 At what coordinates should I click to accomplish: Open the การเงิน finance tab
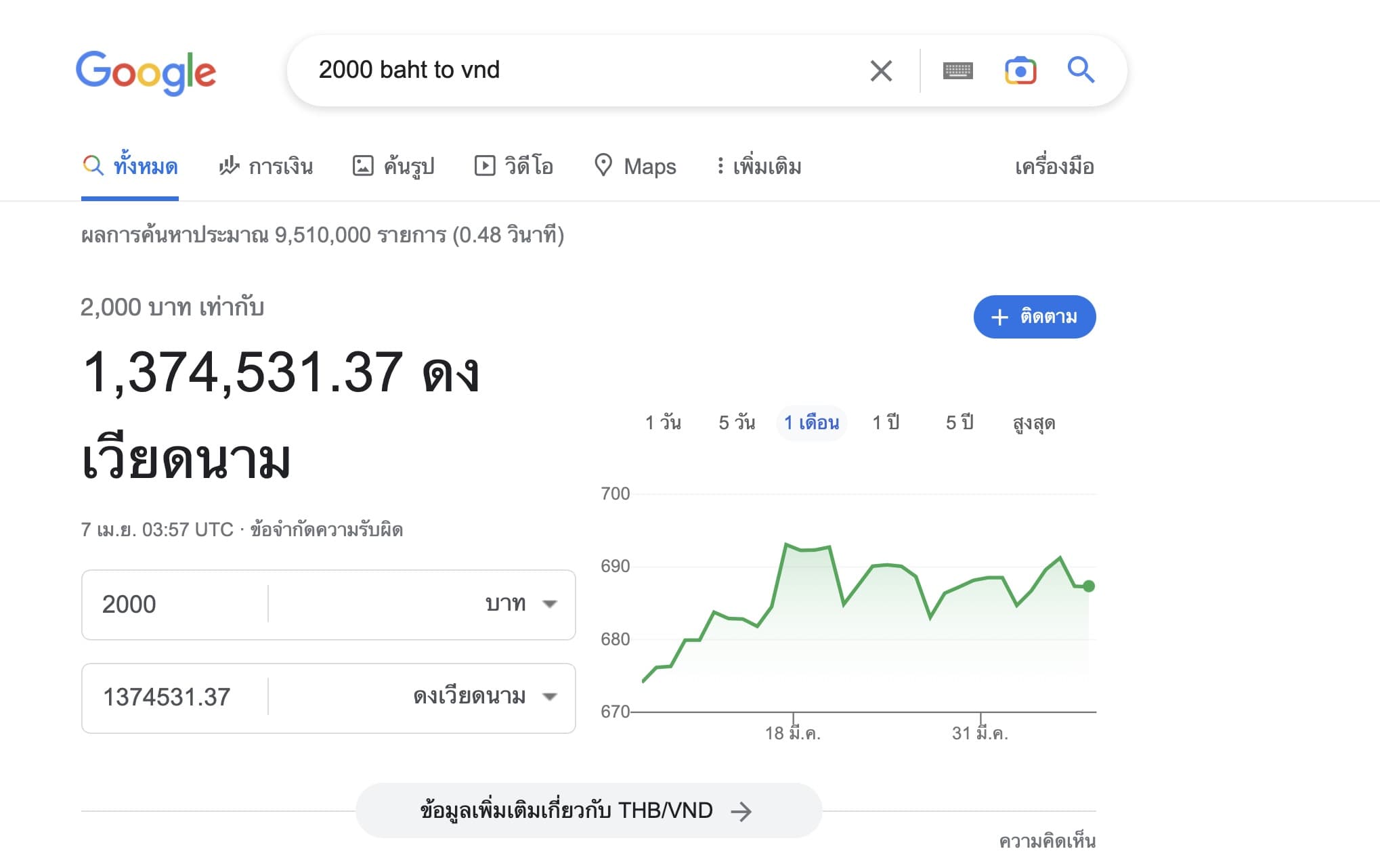point(265,167)
